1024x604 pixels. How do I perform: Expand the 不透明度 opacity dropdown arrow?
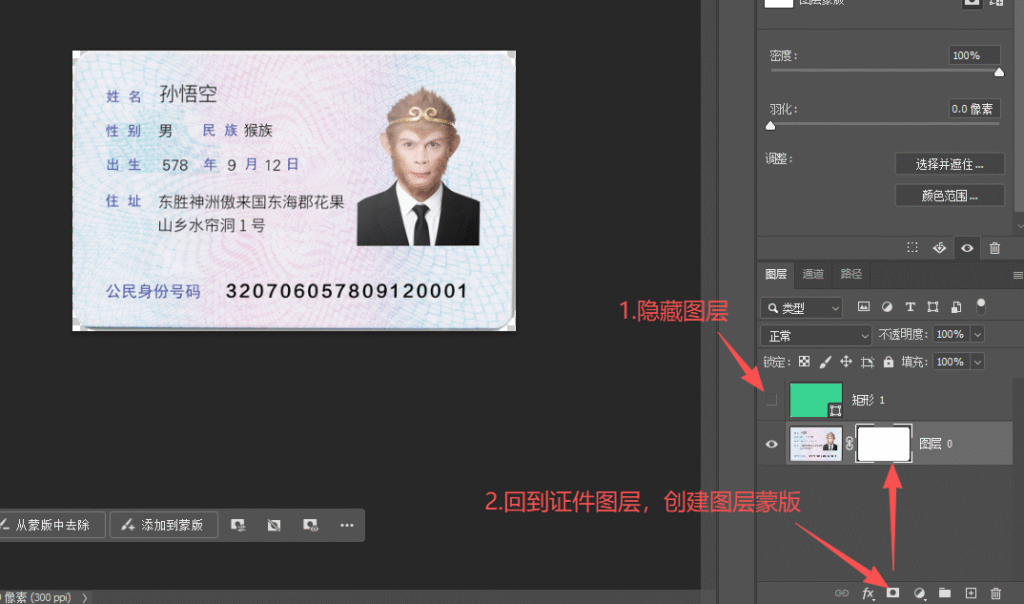[x=978, y=334]
